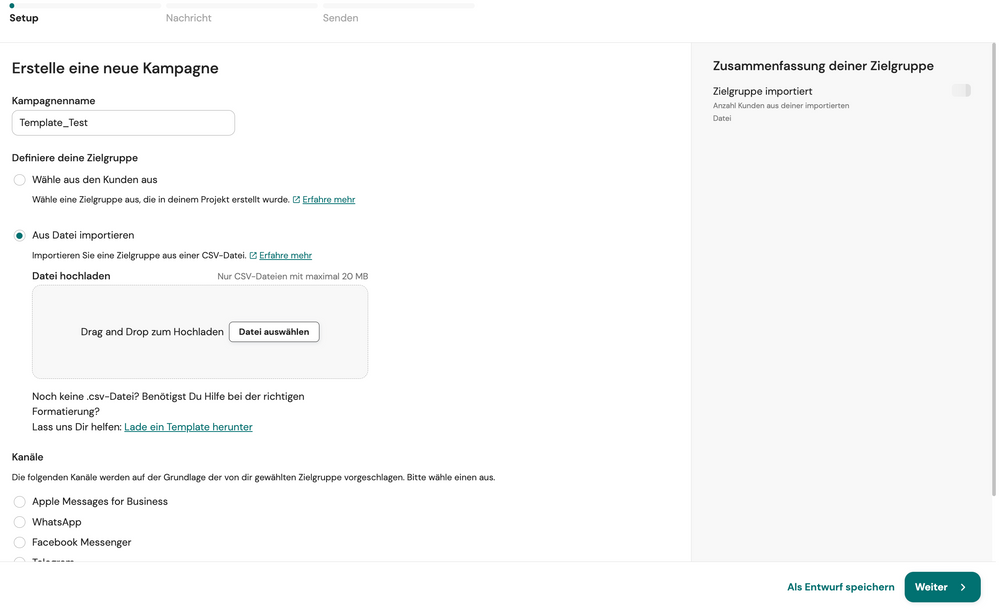This screenshot has width=999, height=613.
Task: Click the Kampagnenname field containing Template_Test
Action: 123,123
